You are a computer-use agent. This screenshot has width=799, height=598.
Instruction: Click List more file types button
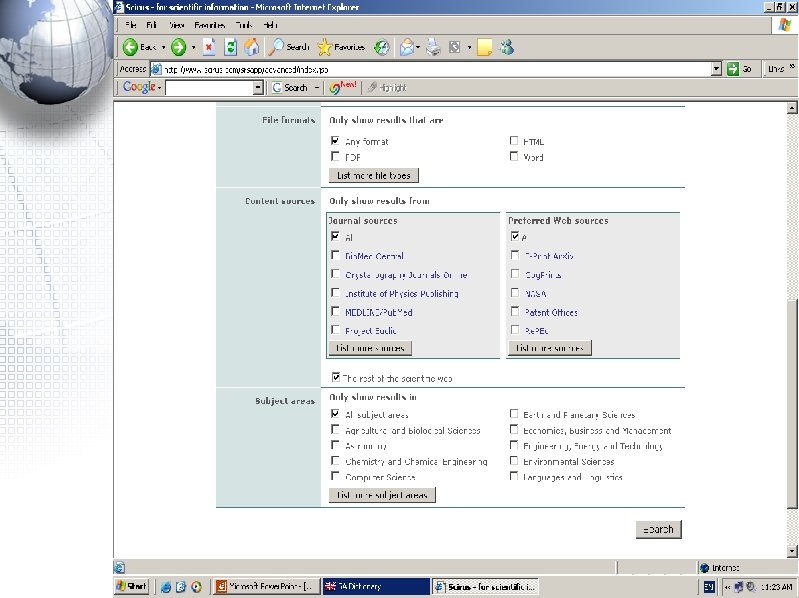coord(374,175)
